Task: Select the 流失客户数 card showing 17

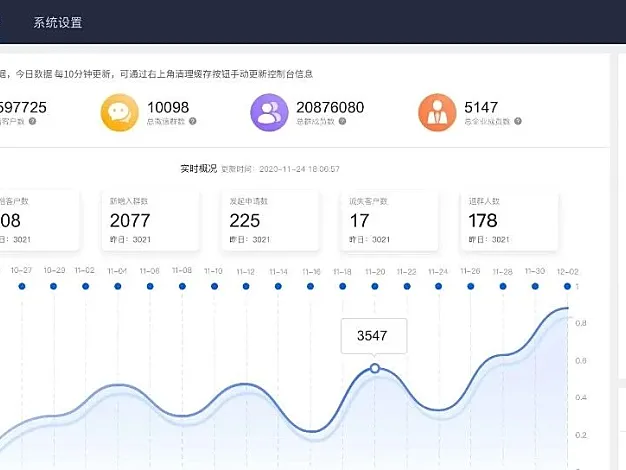Action: [x=390, y=219]
